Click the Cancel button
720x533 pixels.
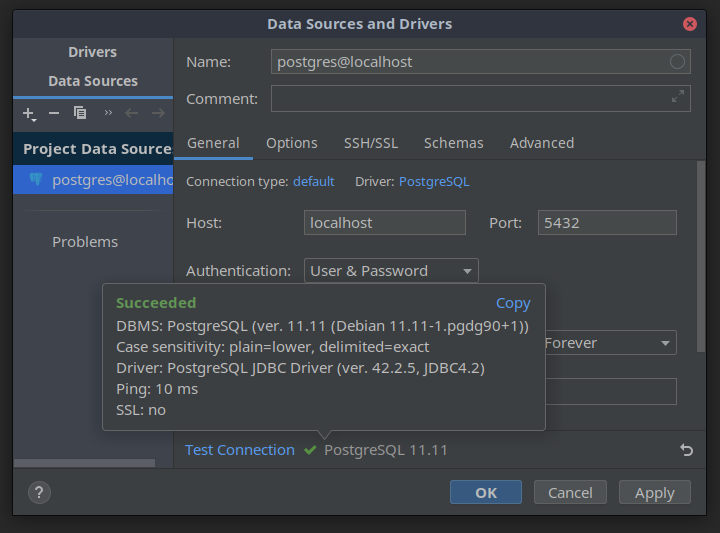tap(570, 493)
